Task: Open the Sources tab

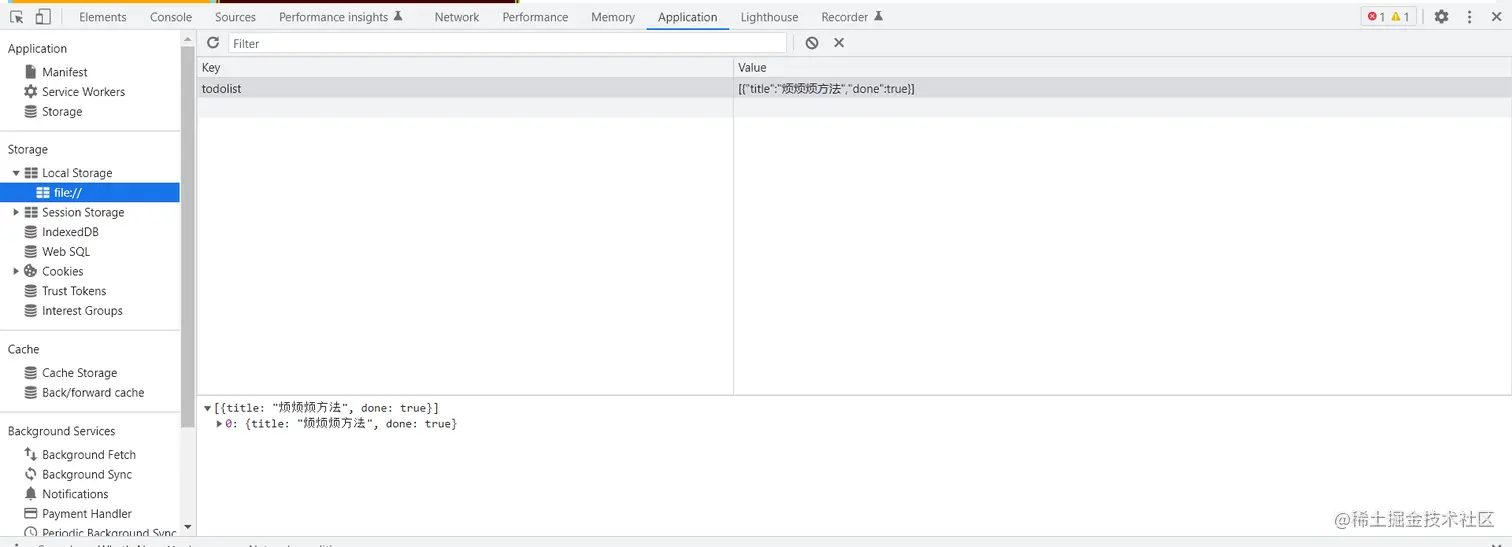Action: 235,17
